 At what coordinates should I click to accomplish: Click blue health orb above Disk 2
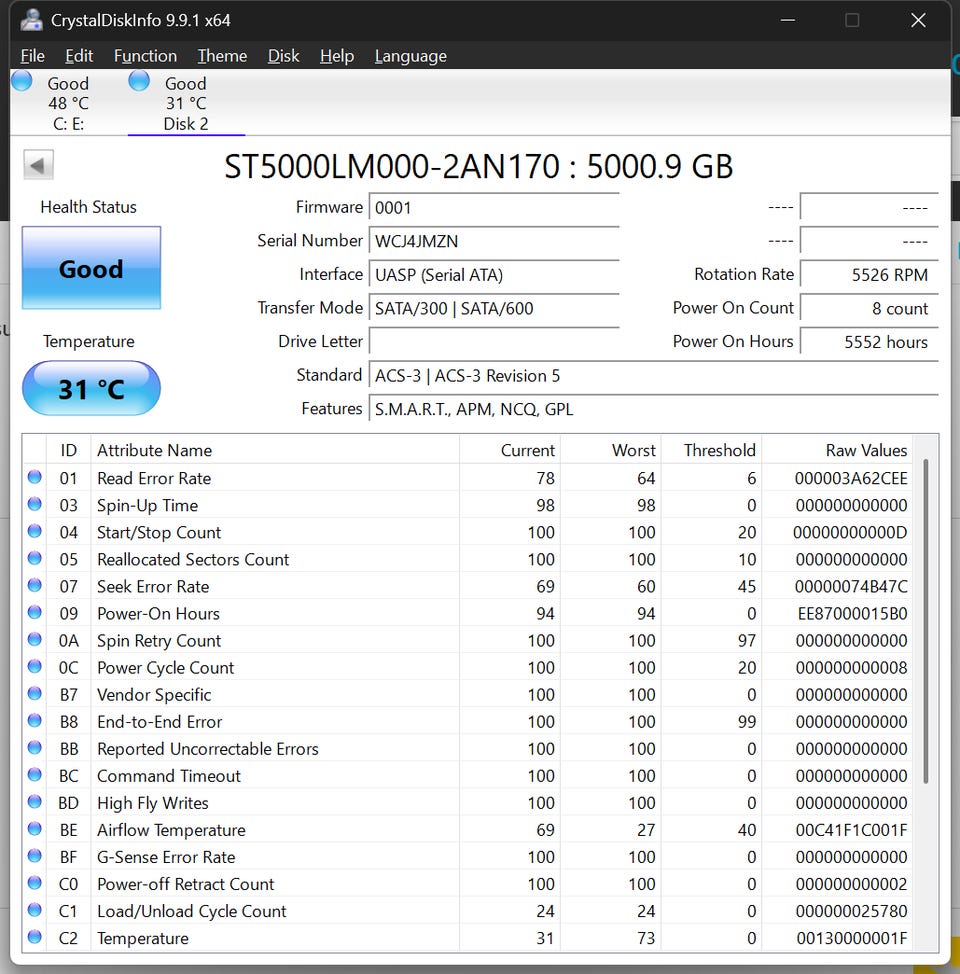click(139, 81)
